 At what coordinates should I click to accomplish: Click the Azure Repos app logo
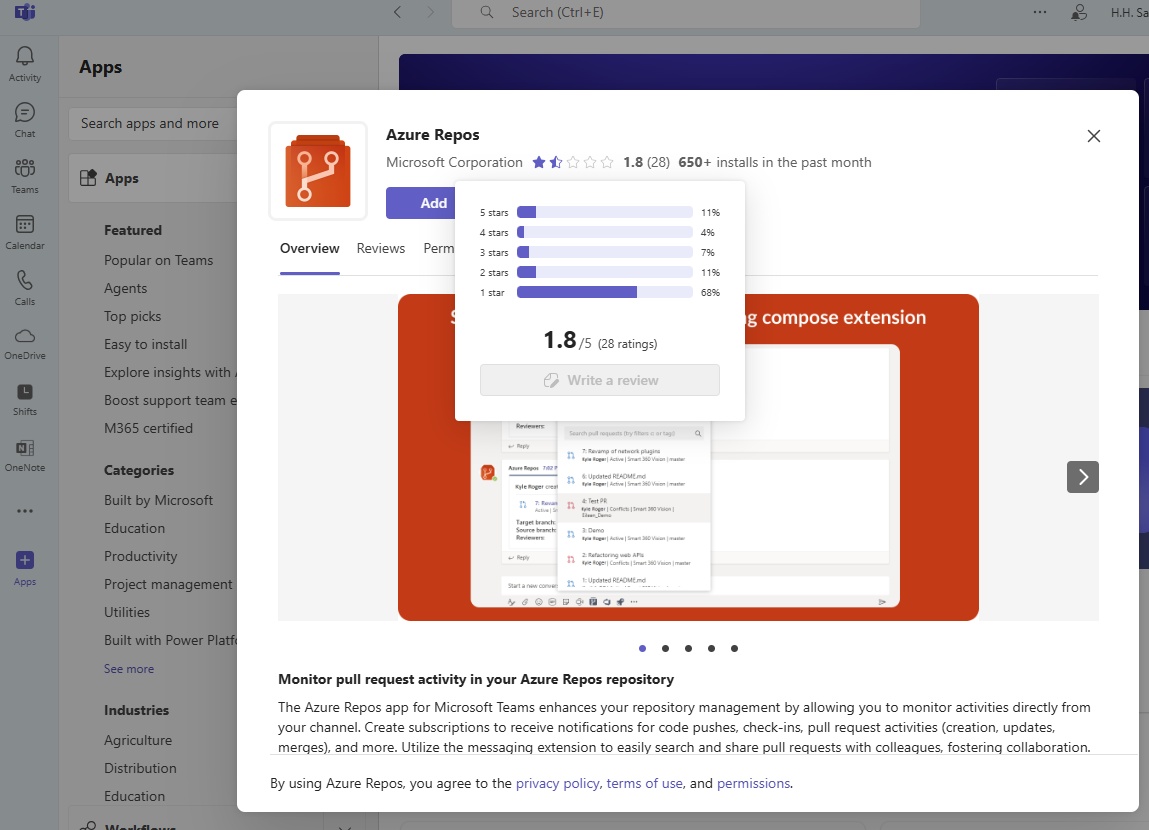pyautogui.click(x=318, y=171)
